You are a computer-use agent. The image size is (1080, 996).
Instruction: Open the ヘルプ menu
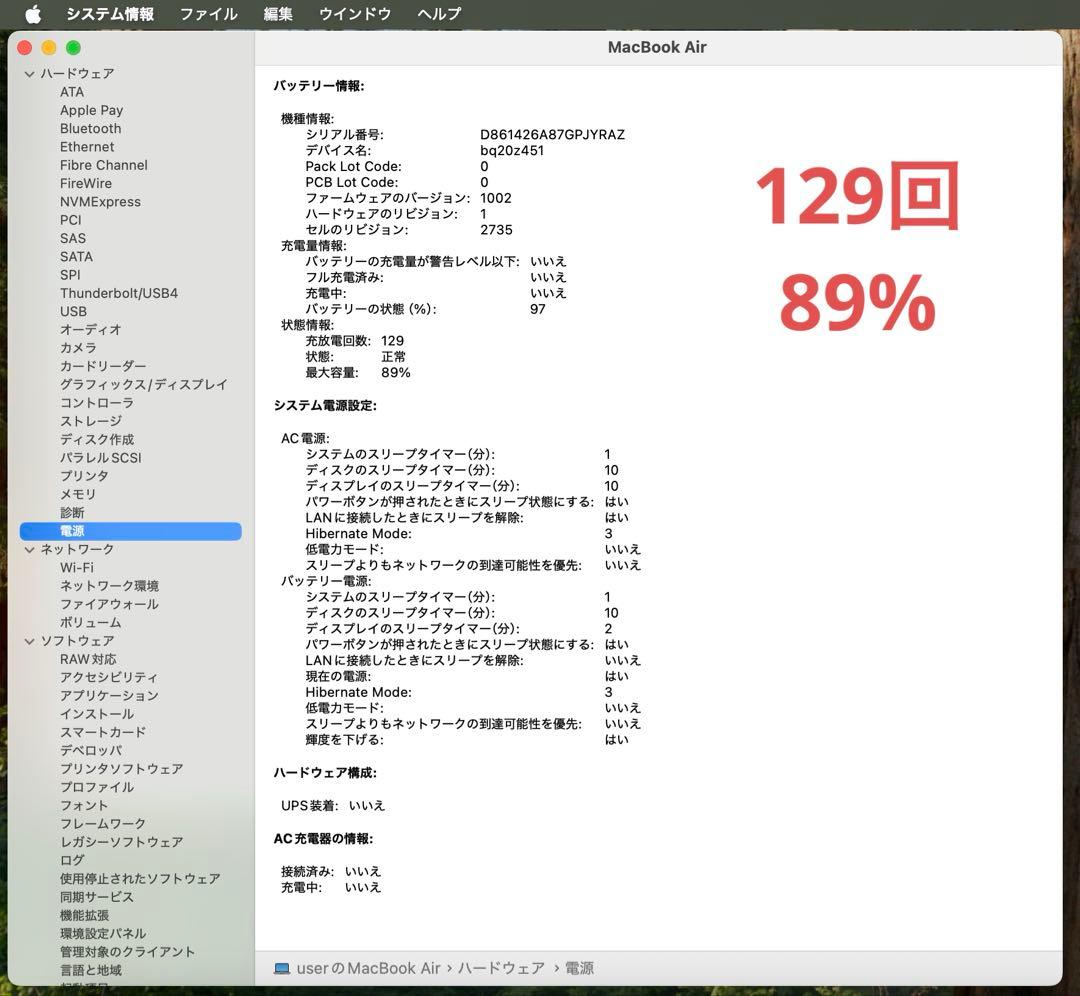coord(439,14)
